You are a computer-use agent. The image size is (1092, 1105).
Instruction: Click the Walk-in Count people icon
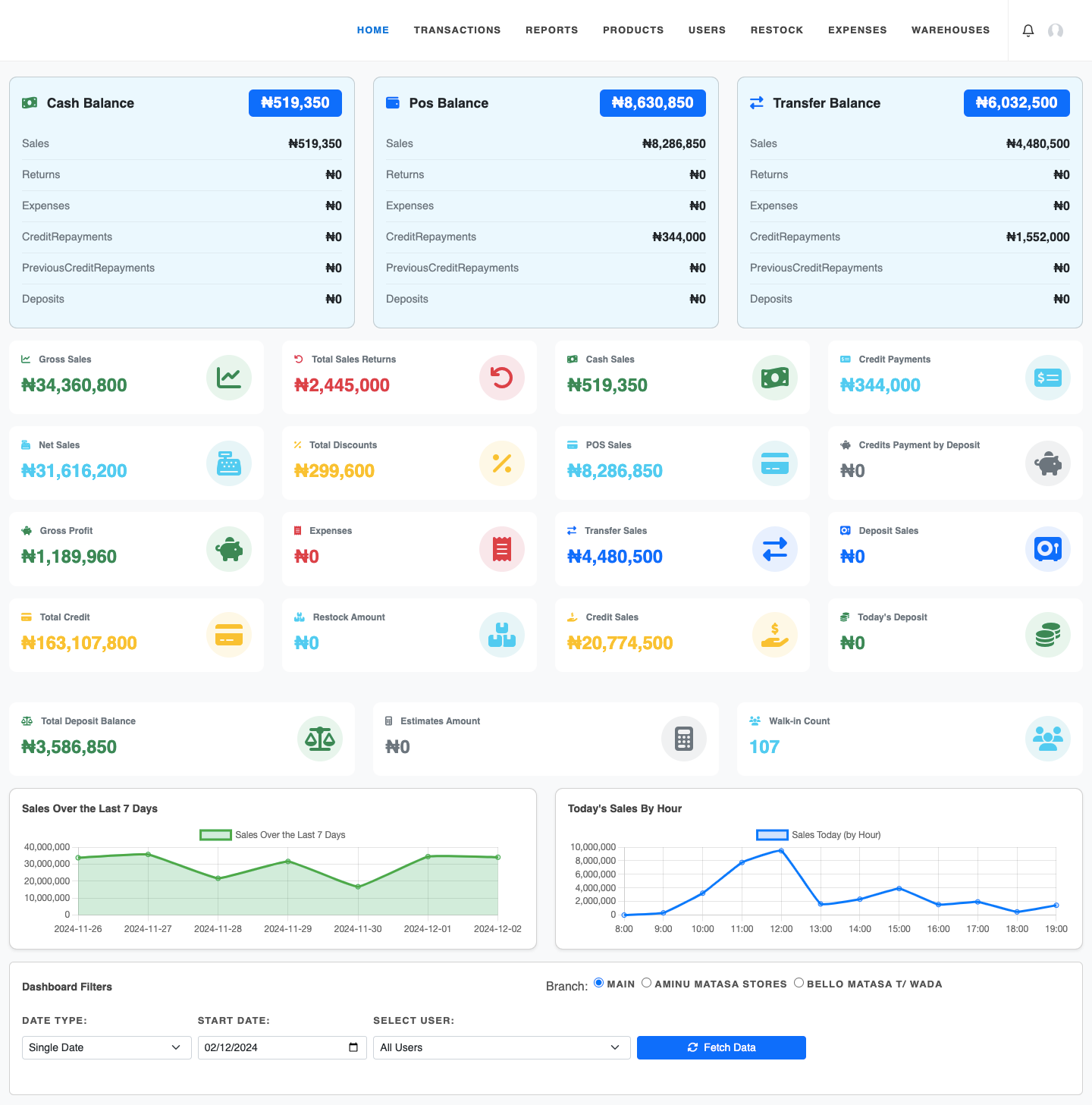click(x=1048, y=738)
